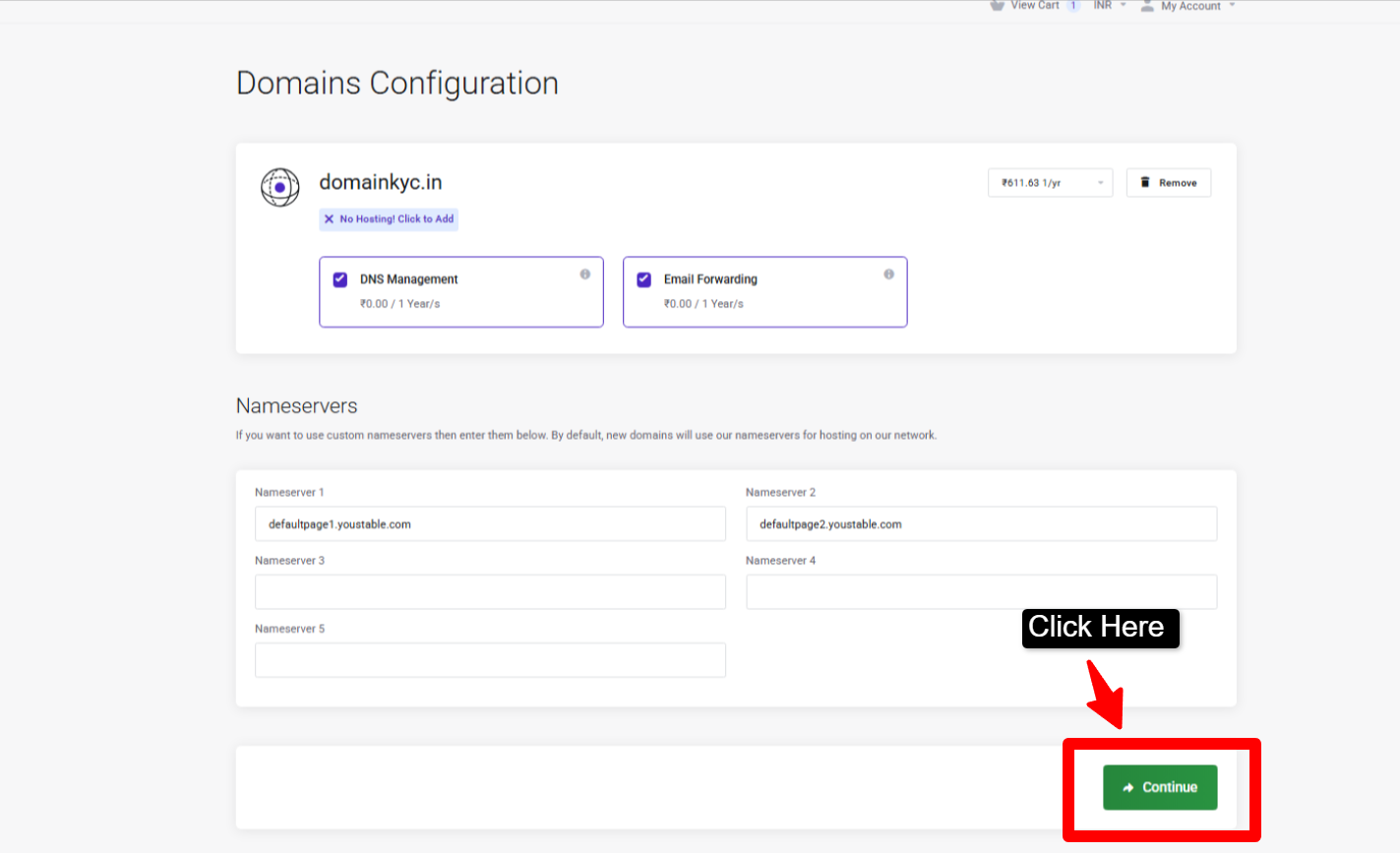Click the cart item count badge
This screenshot has width=1400, height=853.
pyautogui.click(x=1071, y=4)
